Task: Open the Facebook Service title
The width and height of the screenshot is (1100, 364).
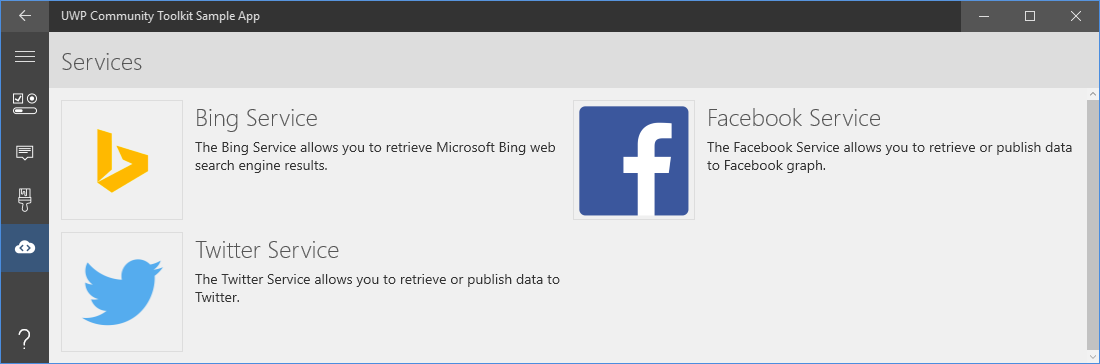Action: click(793, 118)
